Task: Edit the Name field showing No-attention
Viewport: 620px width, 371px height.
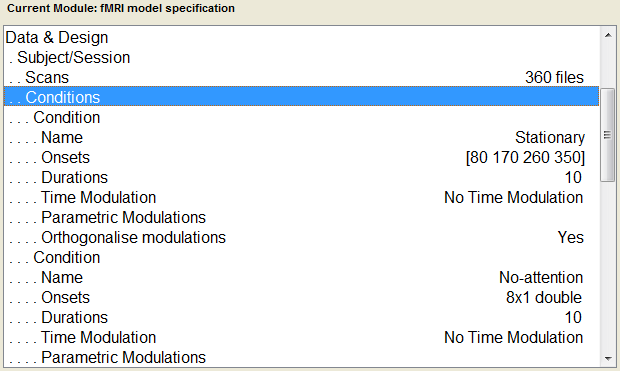Action: click(x=302, y=277)
